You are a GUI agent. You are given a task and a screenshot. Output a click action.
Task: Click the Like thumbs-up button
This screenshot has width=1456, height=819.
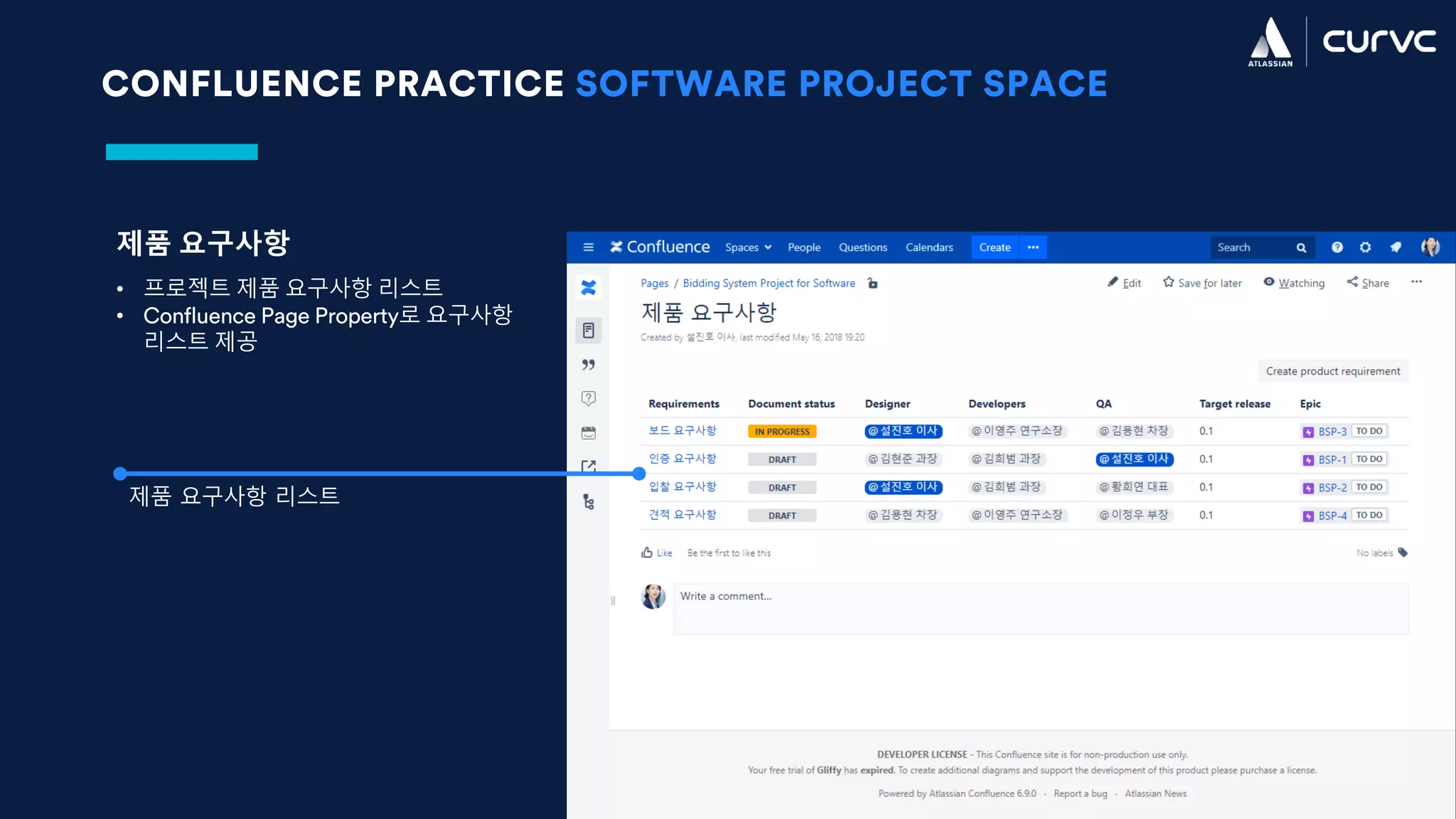point(656,552)
